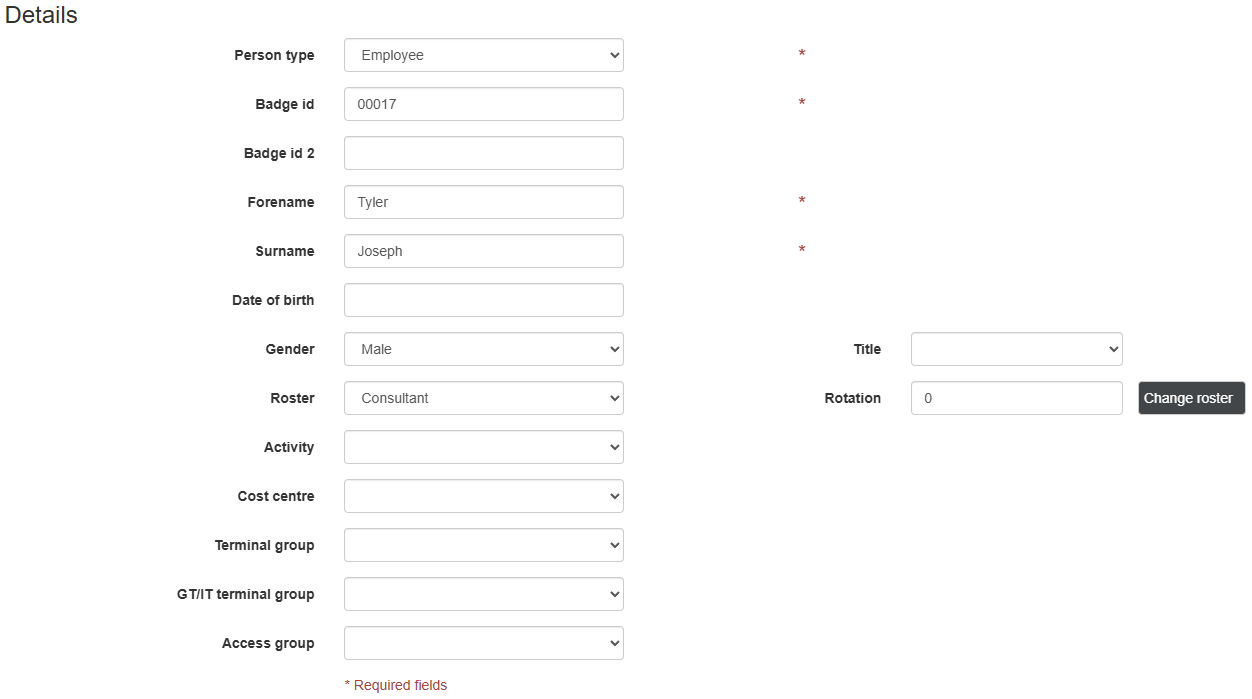1252x699 pixels.
Task: Open the Activity dropdown
Action: (483, 447)
